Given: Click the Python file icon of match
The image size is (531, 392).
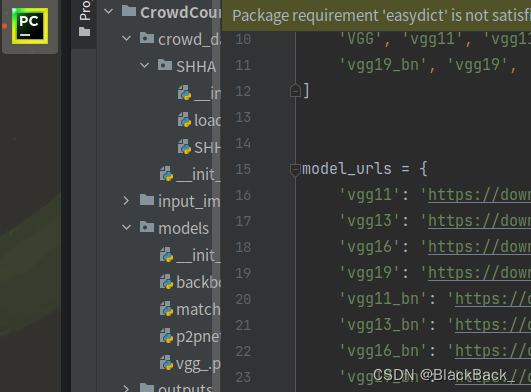Looking at the screenshot, I should point(166,309).
